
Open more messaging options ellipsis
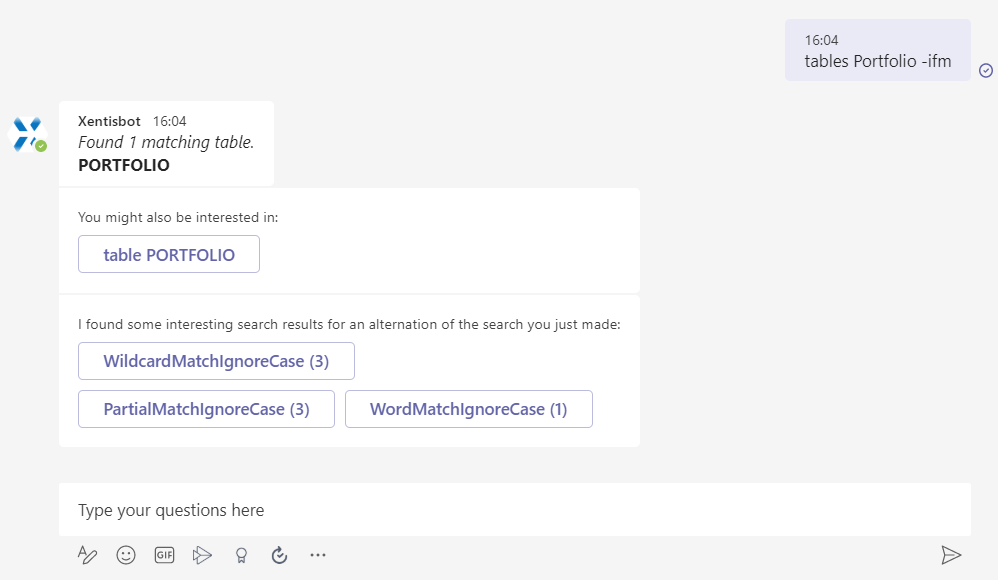coord(318,555)
